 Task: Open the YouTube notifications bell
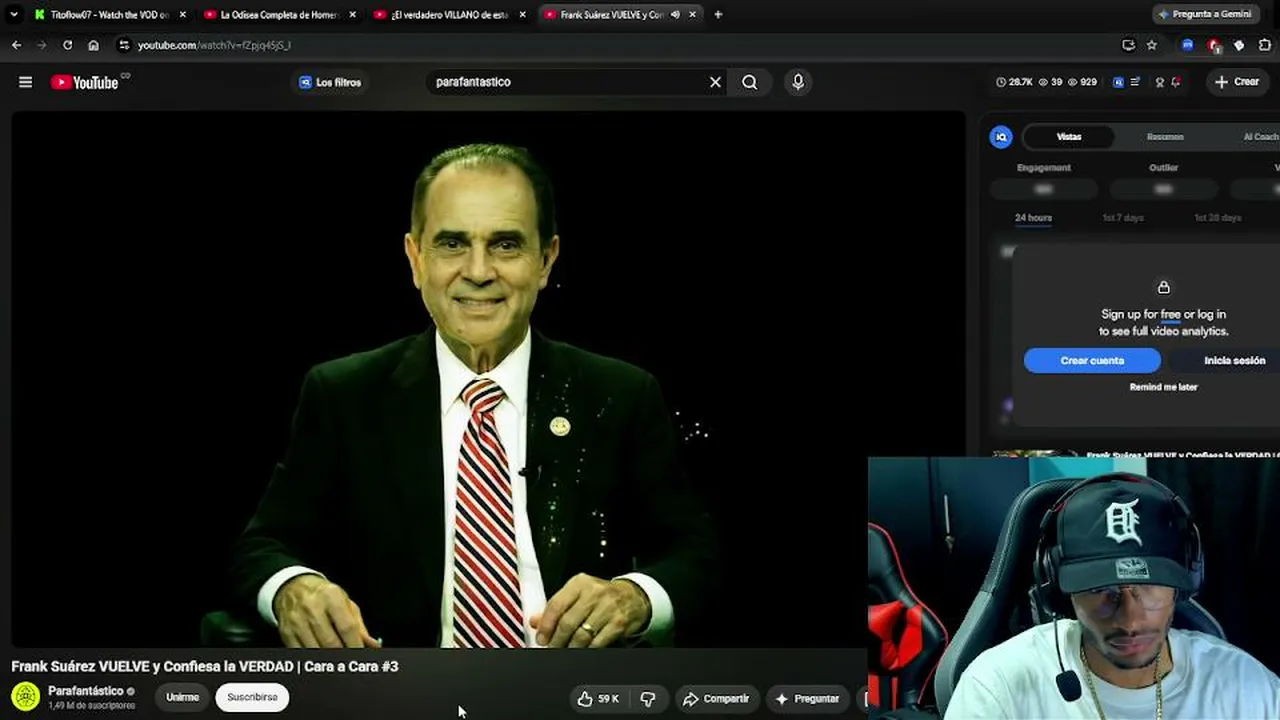coord(1176,82)
